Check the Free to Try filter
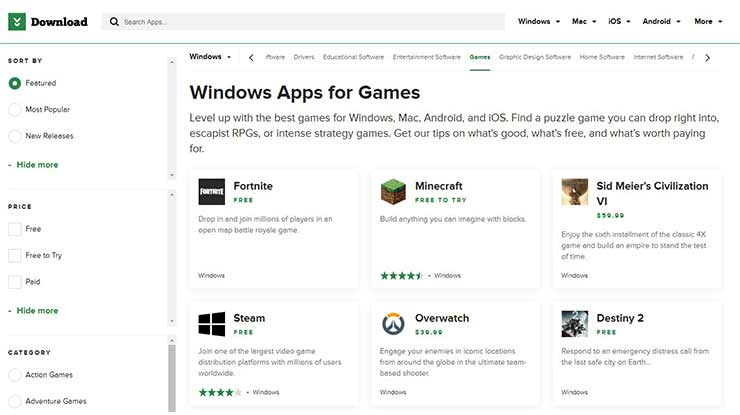Screen dimensions: 740x415 click(x=15, y=255)
